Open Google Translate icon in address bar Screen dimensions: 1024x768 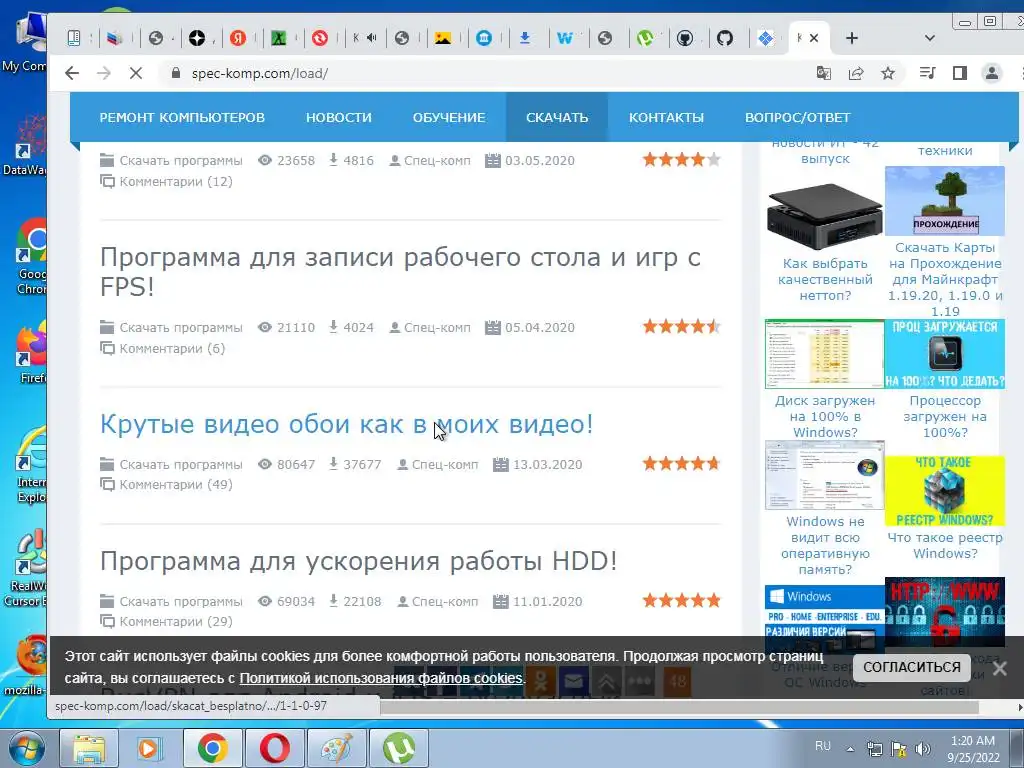pos(824,73)
